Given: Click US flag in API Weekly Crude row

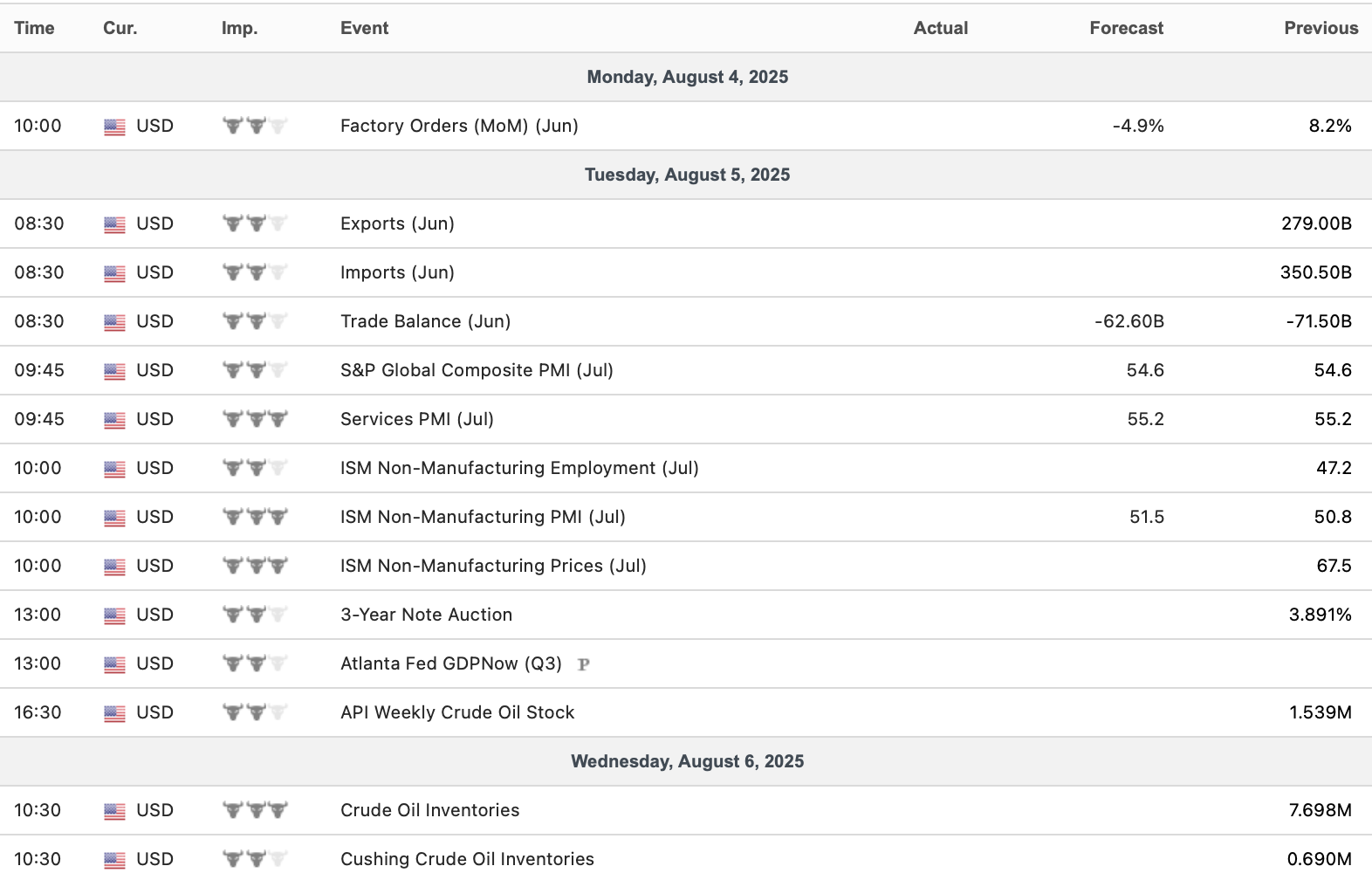Looking at the screenshot, I should tap(114, 713).
